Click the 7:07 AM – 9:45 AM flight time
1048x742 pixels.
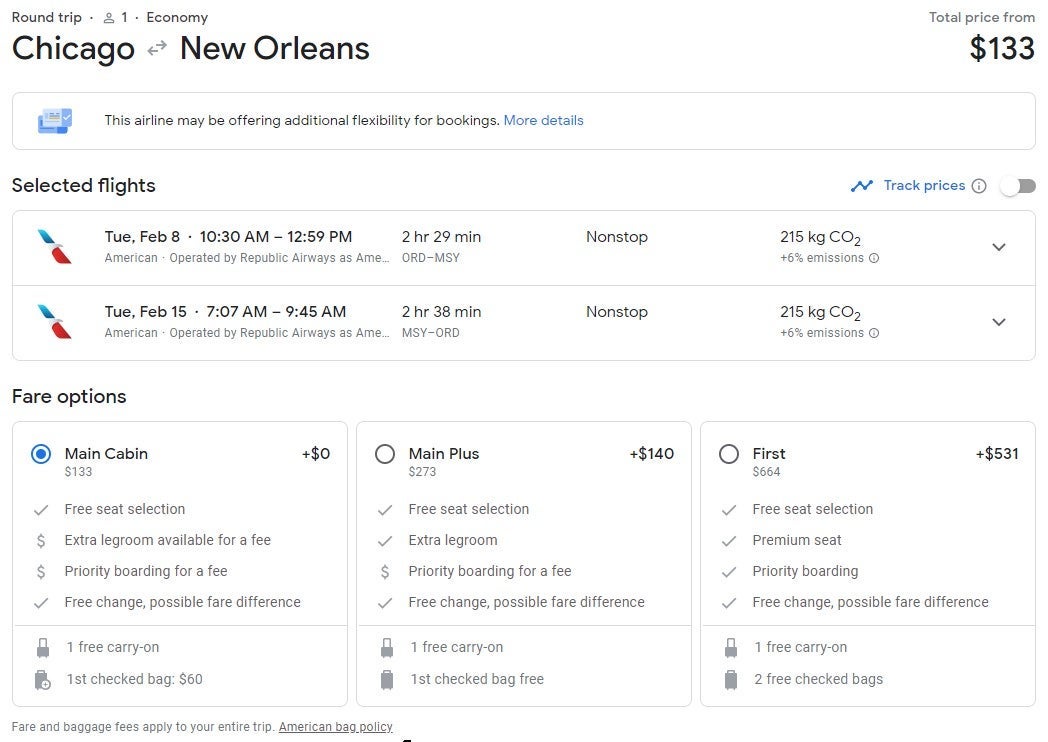[276, 312]
